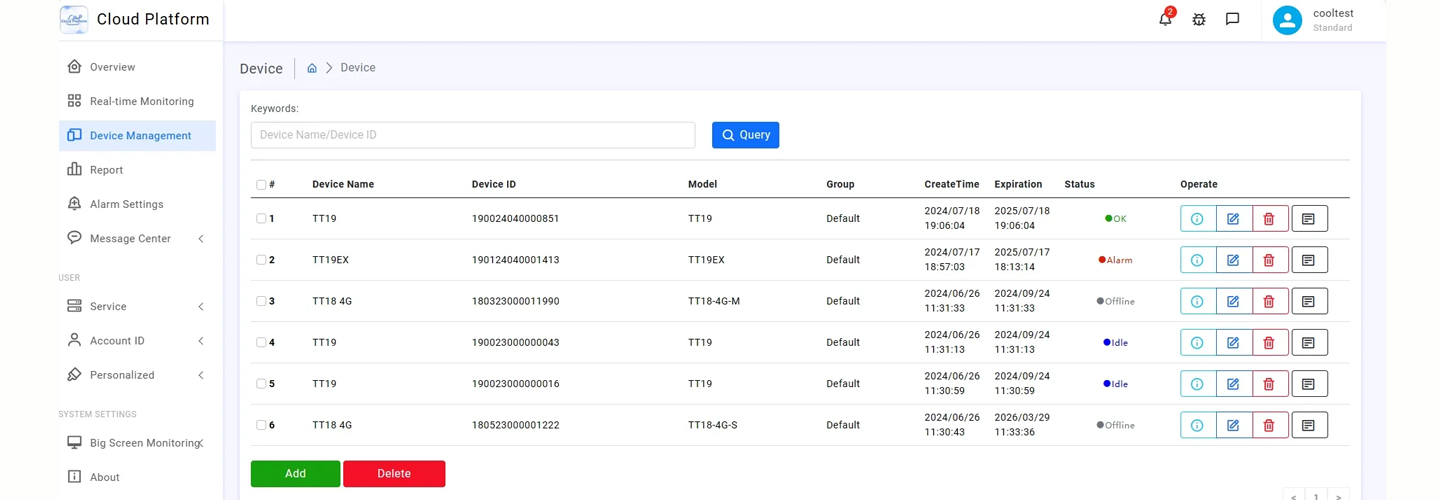Focus the Device Name/Device ID keyword field
This screenshot has height=500, width=1440.
(472, 135)
